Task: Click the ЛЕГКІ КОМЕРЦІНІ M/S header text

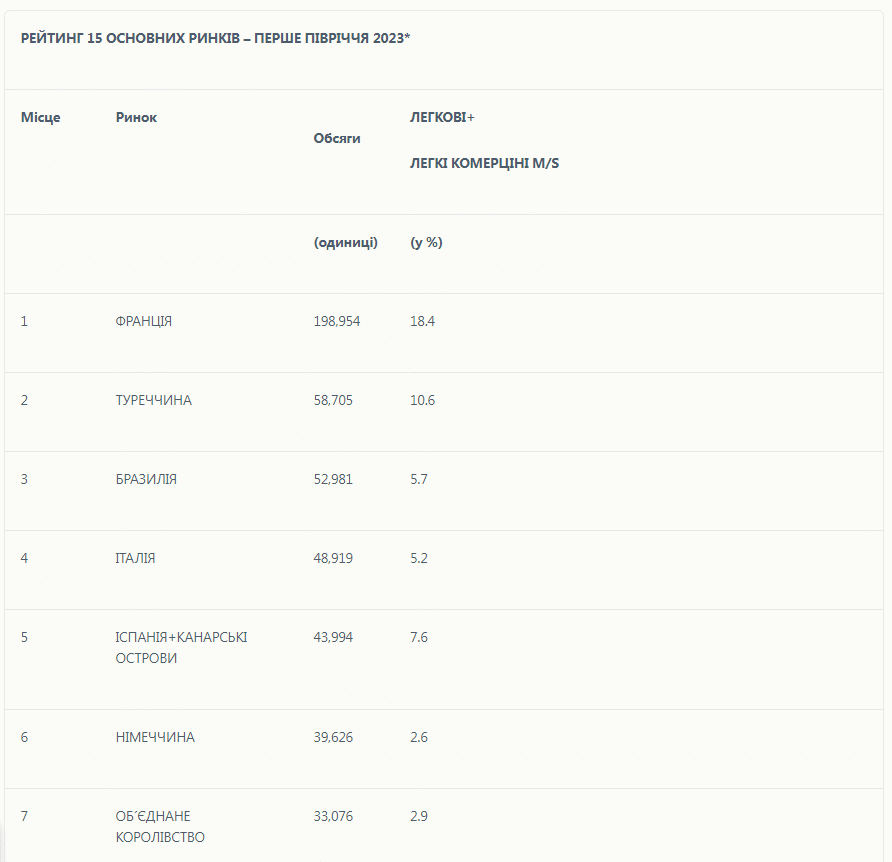Action: click(484, 163)
